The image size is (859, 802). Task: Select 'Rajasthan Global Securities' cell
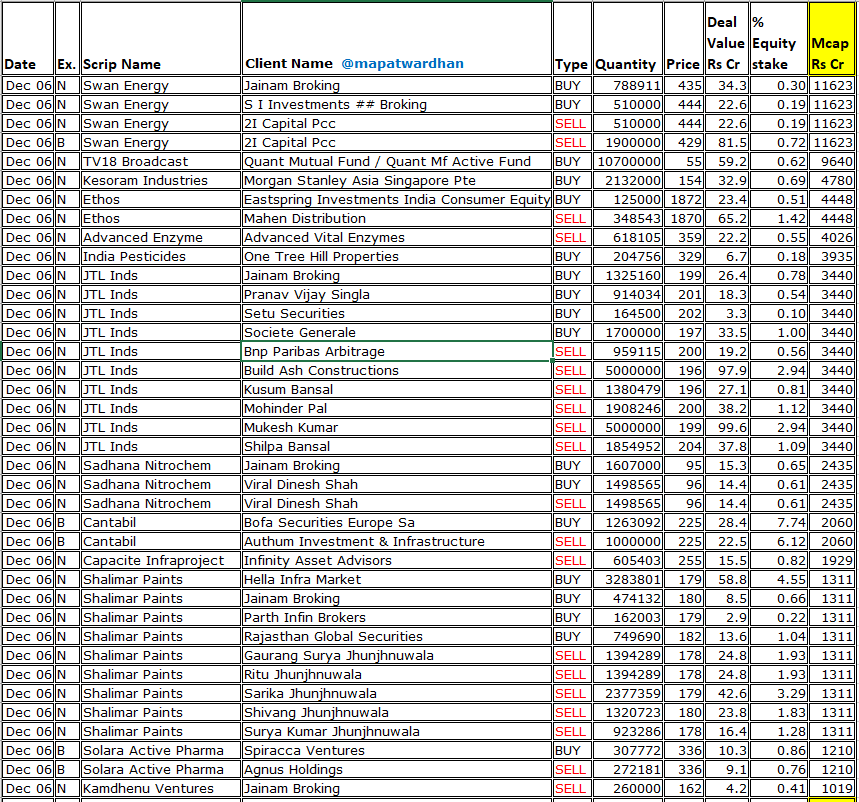397,636
